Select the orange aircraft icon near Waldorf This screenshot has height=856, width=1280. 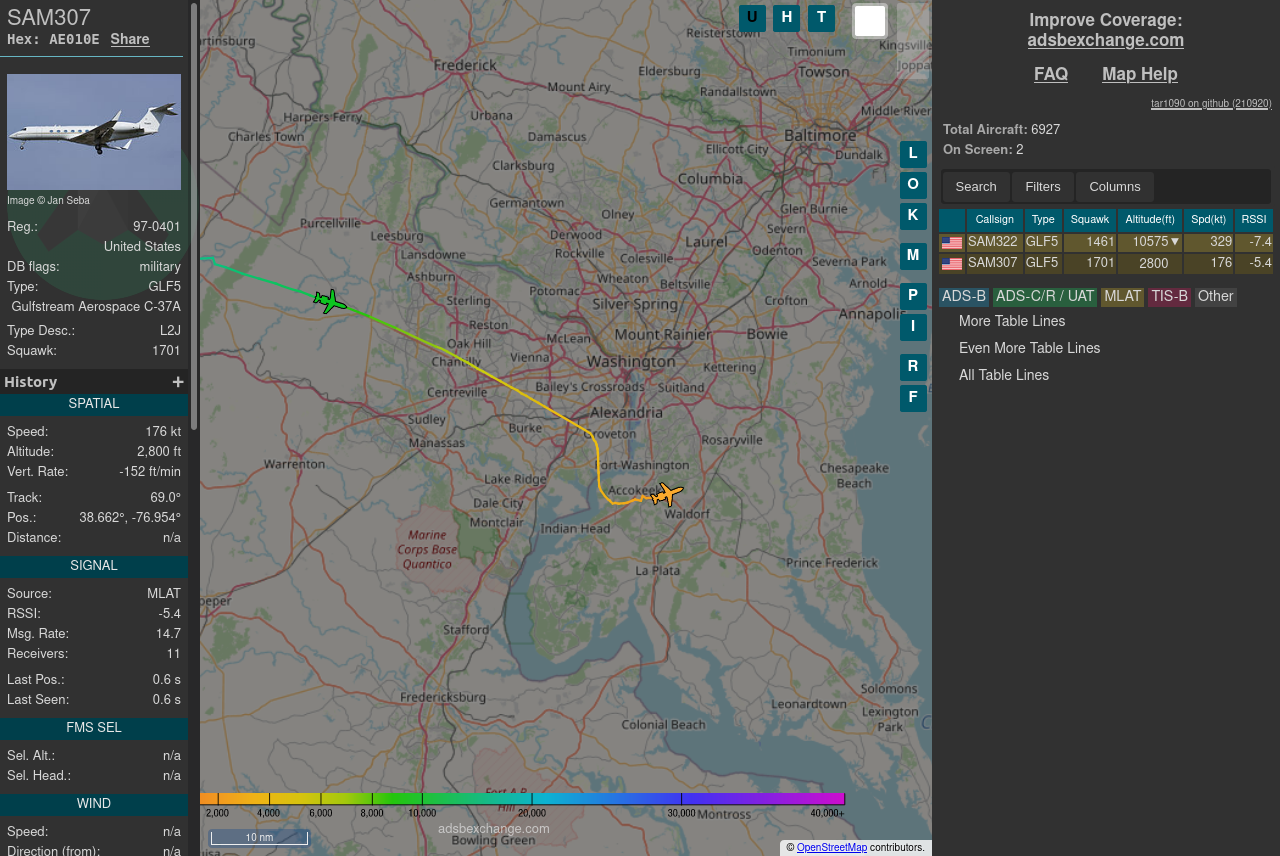click(x=667, y=494)
